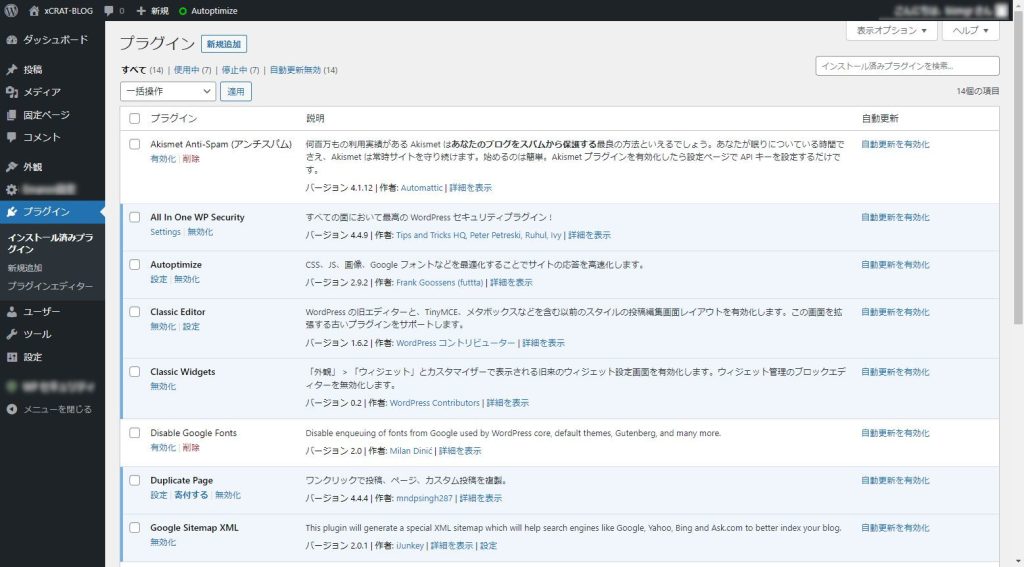Viewport: 1024px width, 567px height.
Task: Click the ツール wrench icon
Action: (12, 334)
